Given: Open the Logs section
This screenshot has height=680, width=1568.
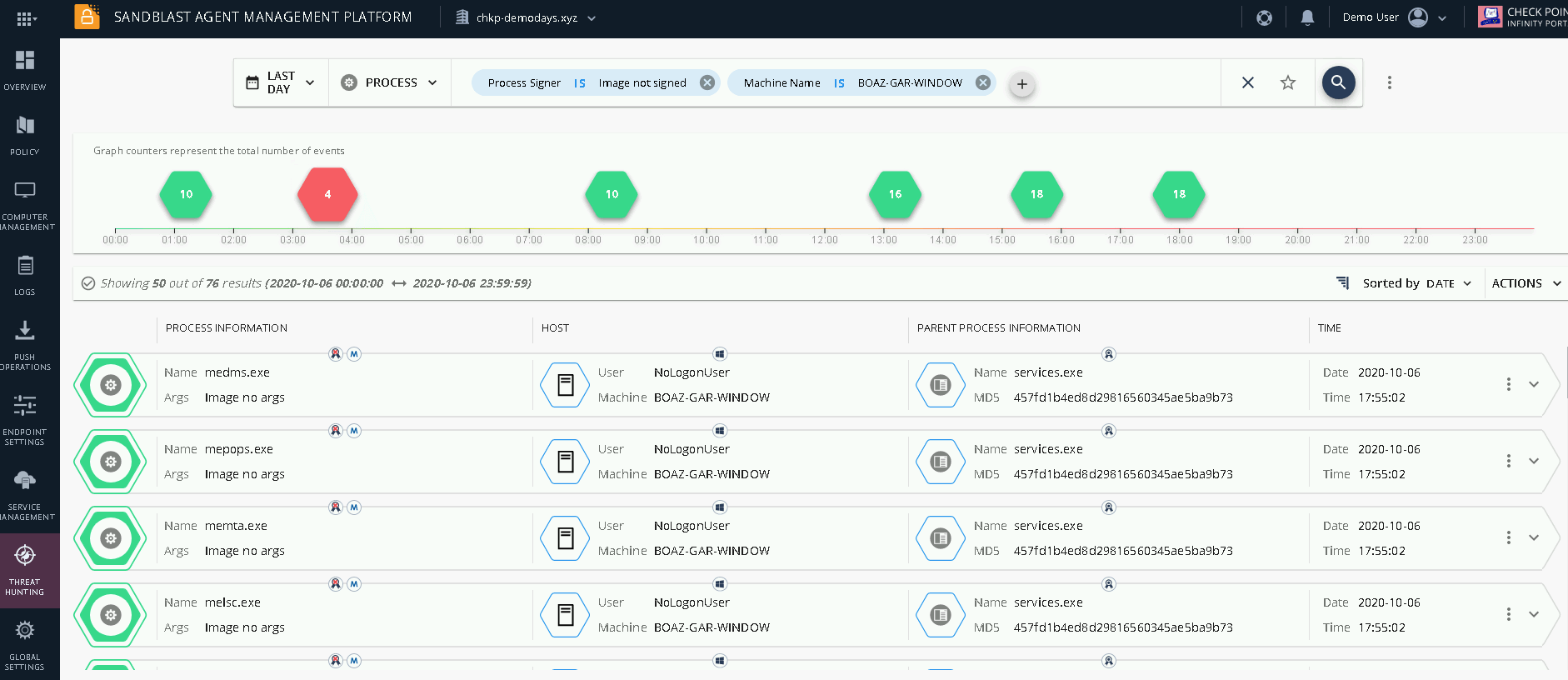Looking at the screenshot, I should point(25,275).
